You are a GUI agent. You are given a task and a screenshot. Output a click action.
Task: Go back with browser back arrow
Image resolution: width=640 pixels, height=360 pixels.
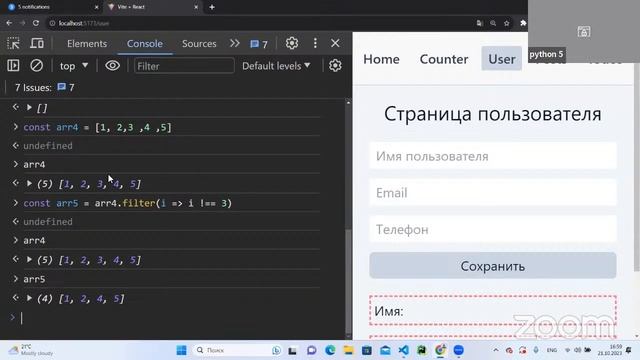(9, 23)
